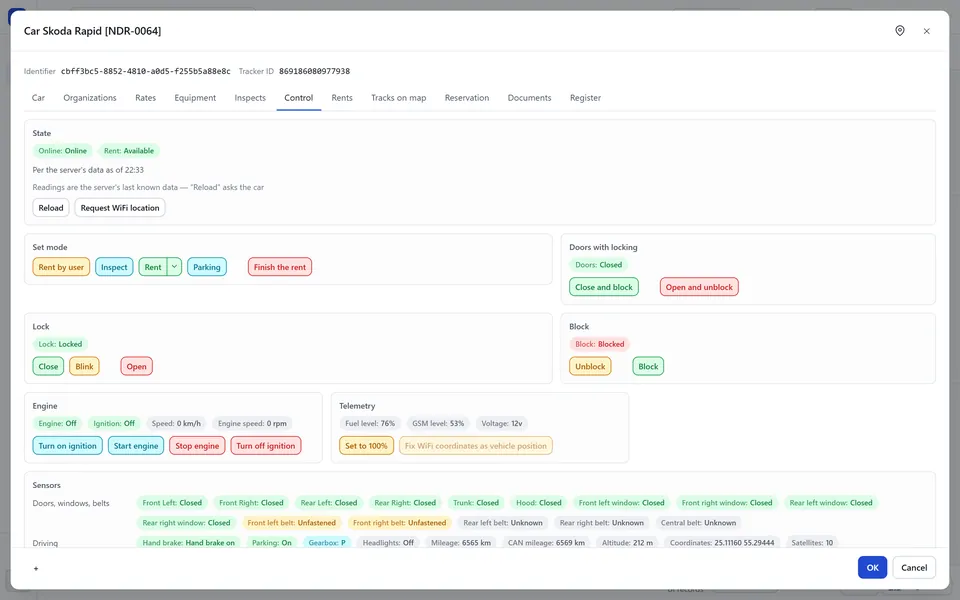This screenshot has width=960, height=600.
Task: Click the Unblock button
Action: (590, 367)
